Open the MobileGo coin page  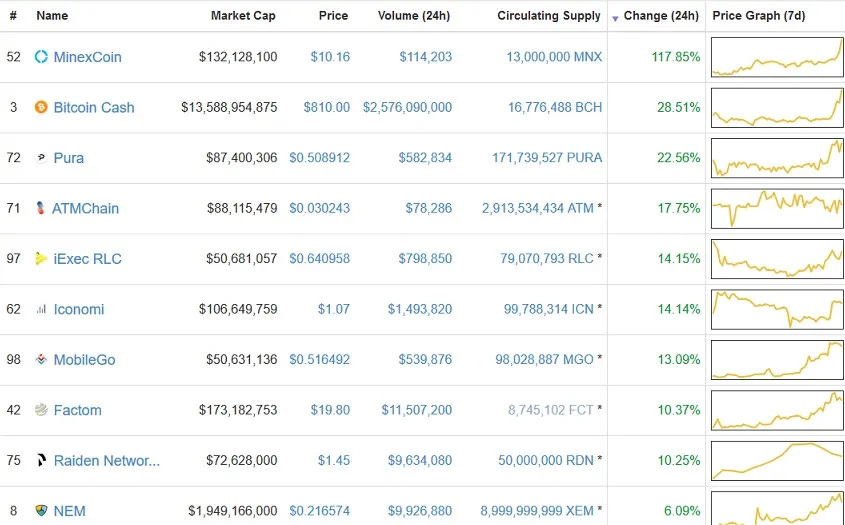(84, 360)
